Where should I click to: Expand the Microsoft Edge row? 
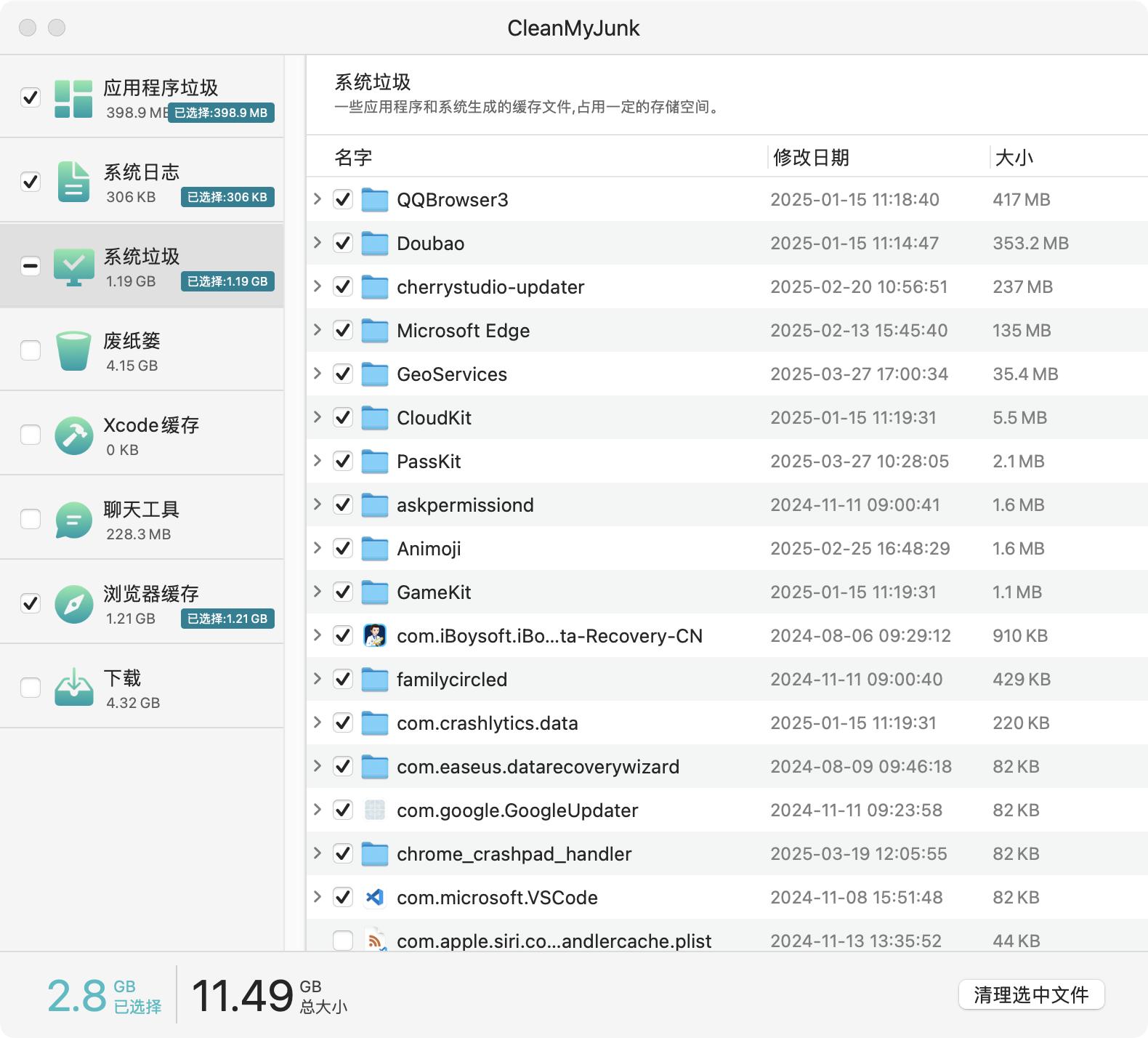pyautogui.click(x=318, y=329)
